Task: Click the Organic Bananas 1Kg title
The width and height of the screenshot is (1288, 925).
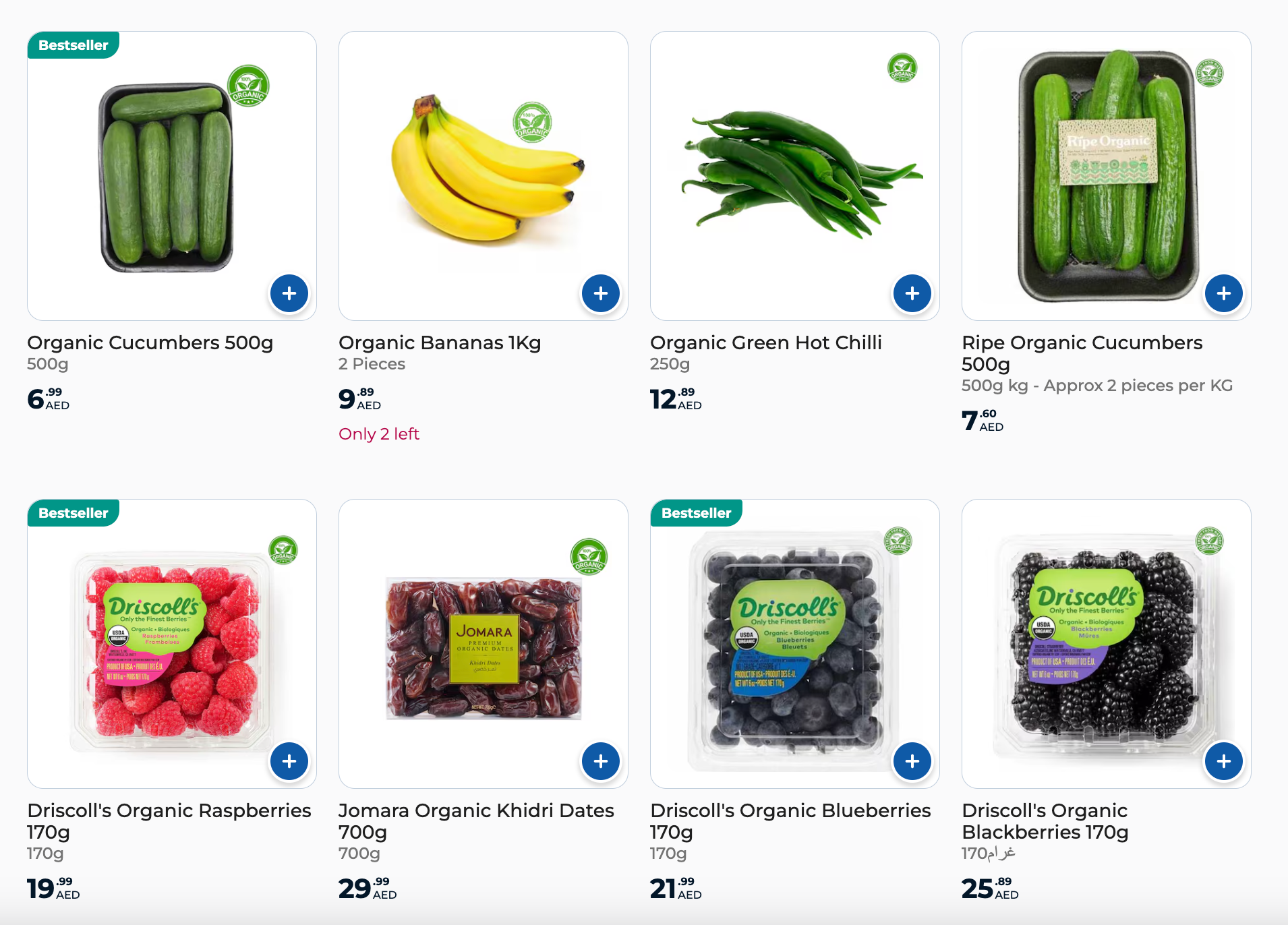Action: tap(440, 342)
